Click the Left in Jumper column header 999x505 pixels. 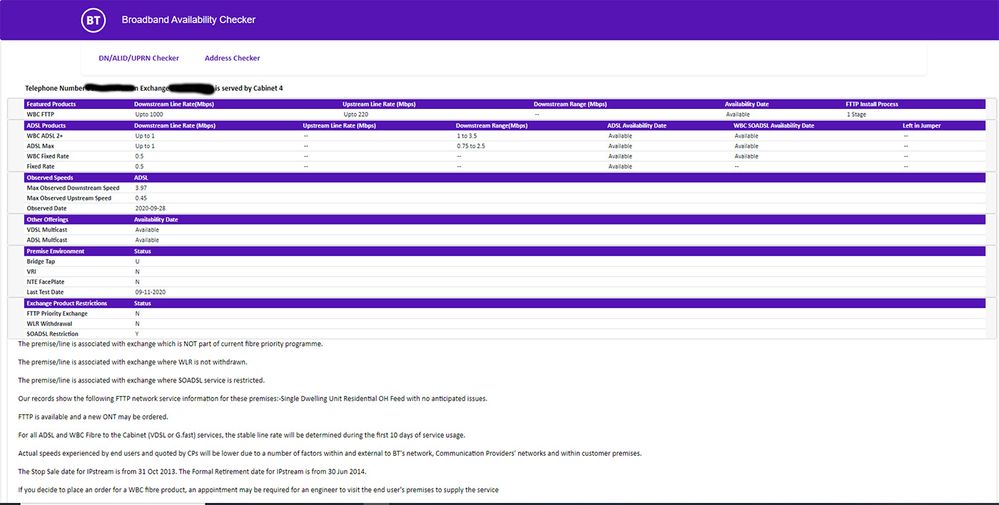click(921, 125)
